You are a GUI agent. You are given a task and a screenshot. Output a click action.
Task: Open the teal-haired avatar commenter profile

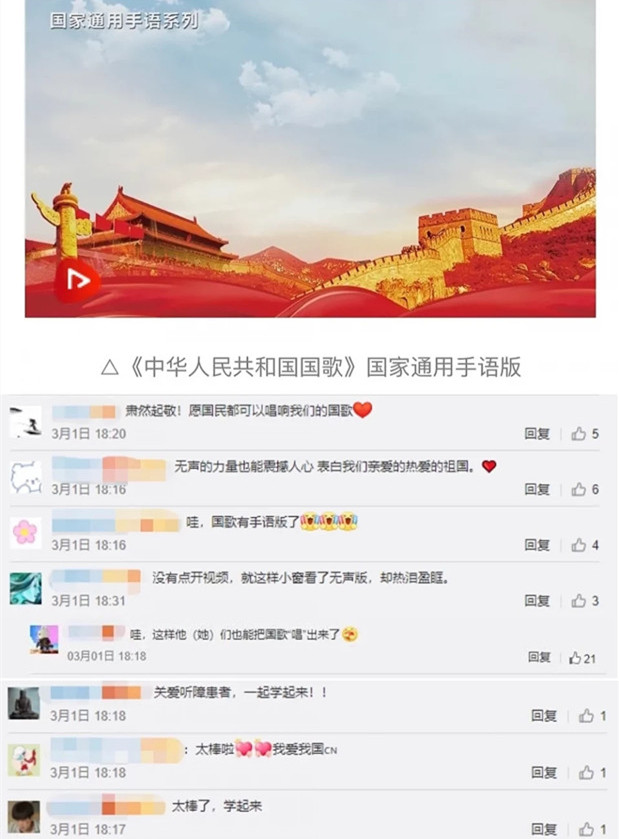coord(25,588)
